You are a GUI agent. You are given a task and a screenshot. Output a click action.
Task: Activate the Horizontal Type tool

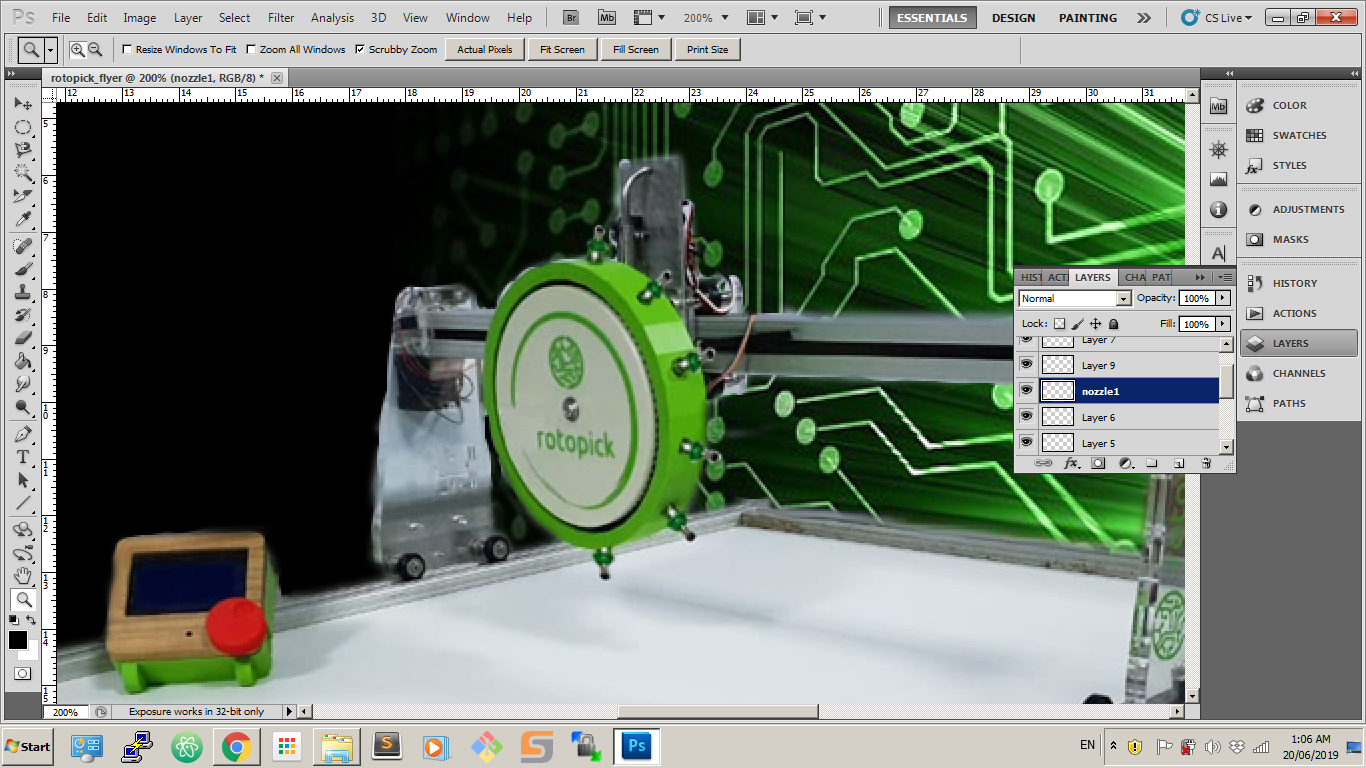pyautogui.click(x=22, y=457)
